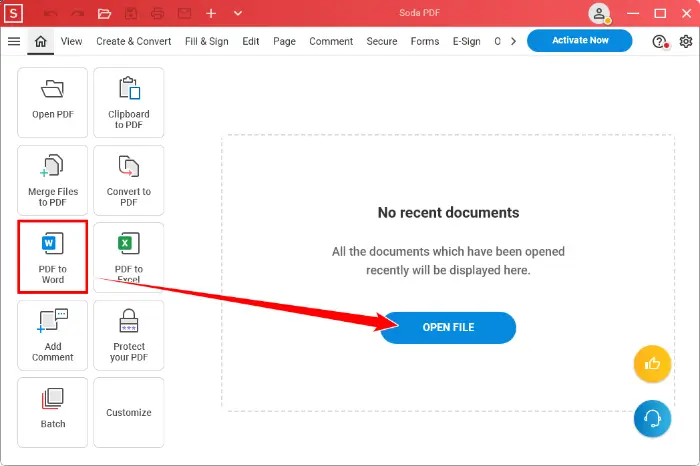Click the Open PDF folder tile
The image size is (700, 466).
[x=52, y=103]
